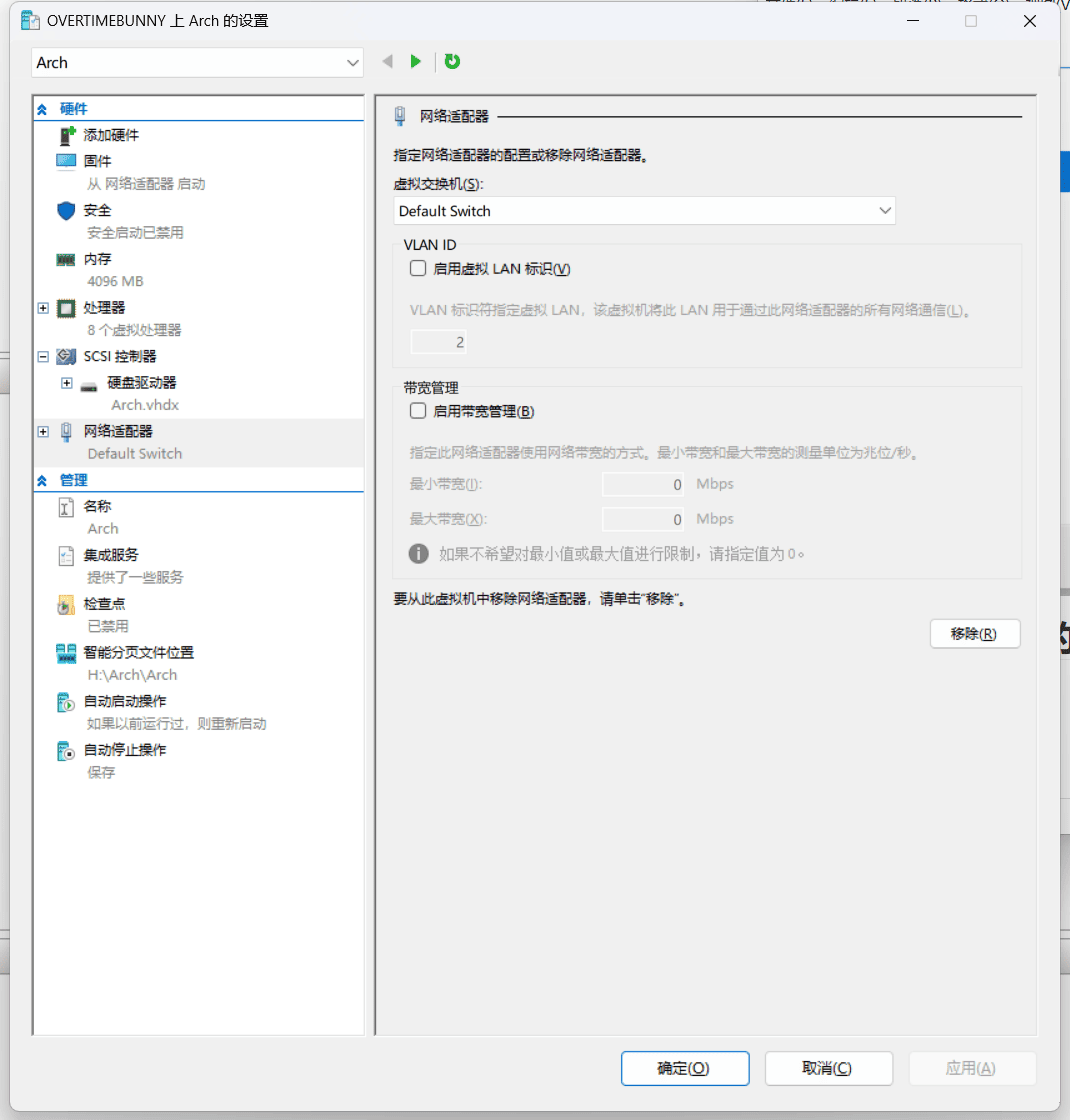Viewport: 1070px width, 1120px height.
Task: Select the Security (安全) shield icon
Action: click(66, 210)
